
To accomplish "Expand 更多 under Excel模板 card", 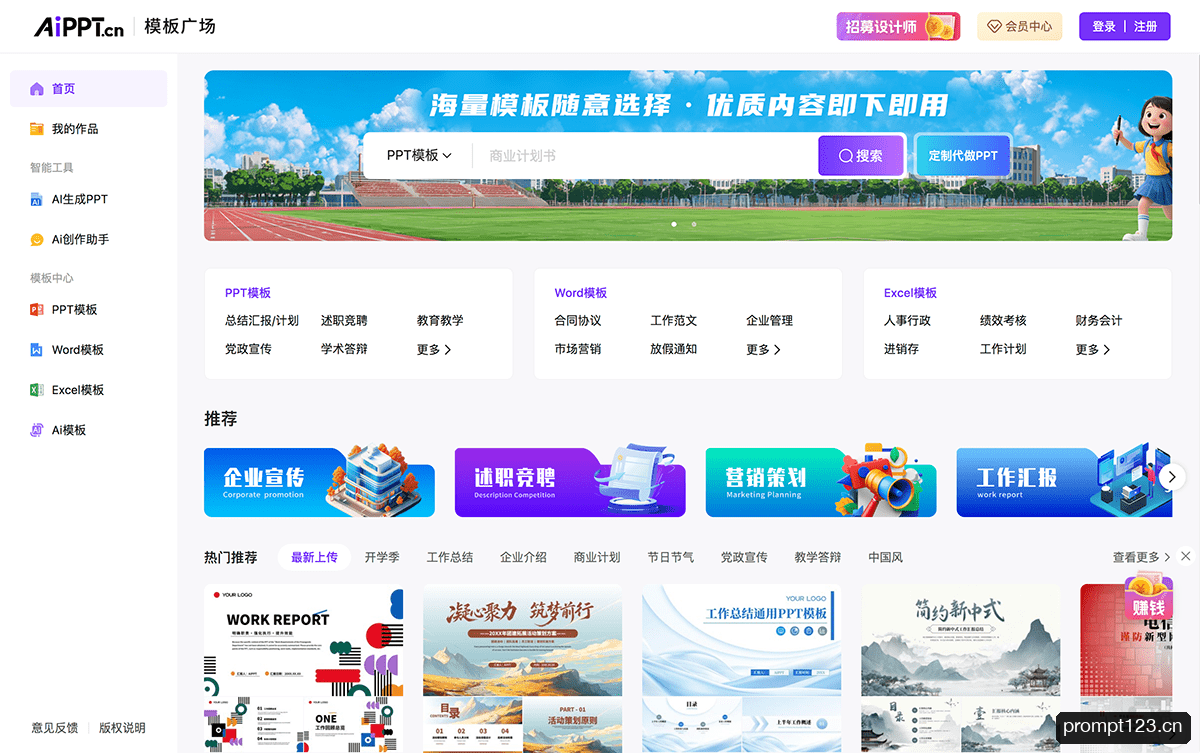I will click(1093, 350).
